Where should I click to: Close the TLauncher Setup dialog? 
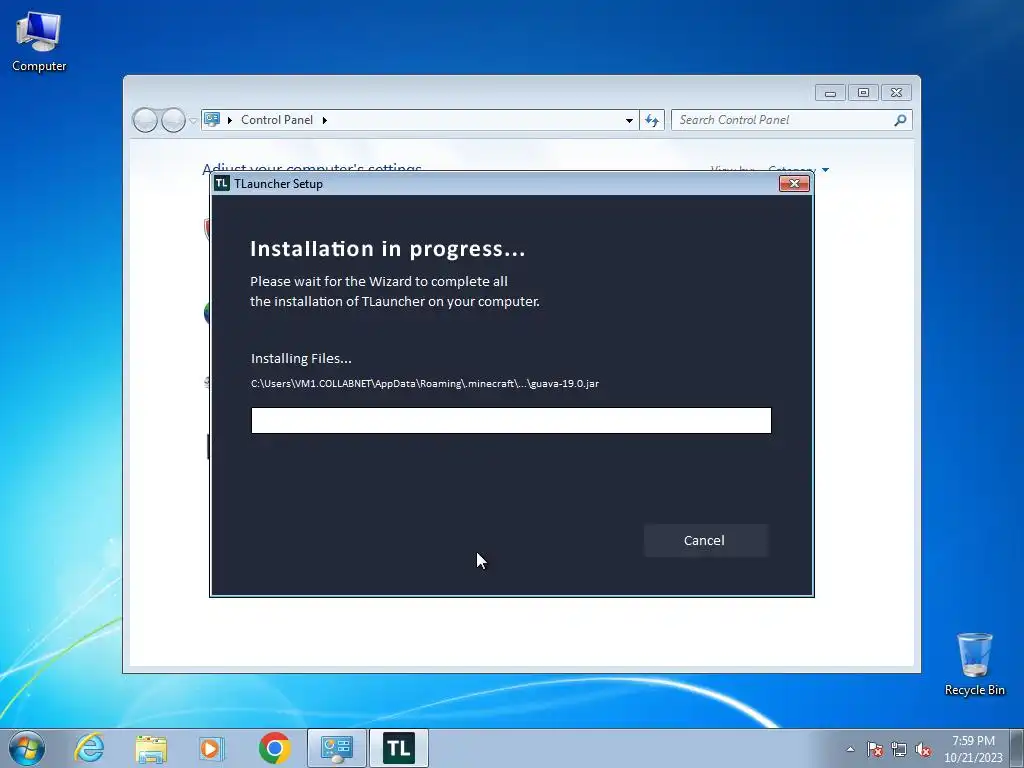(794, 184)
